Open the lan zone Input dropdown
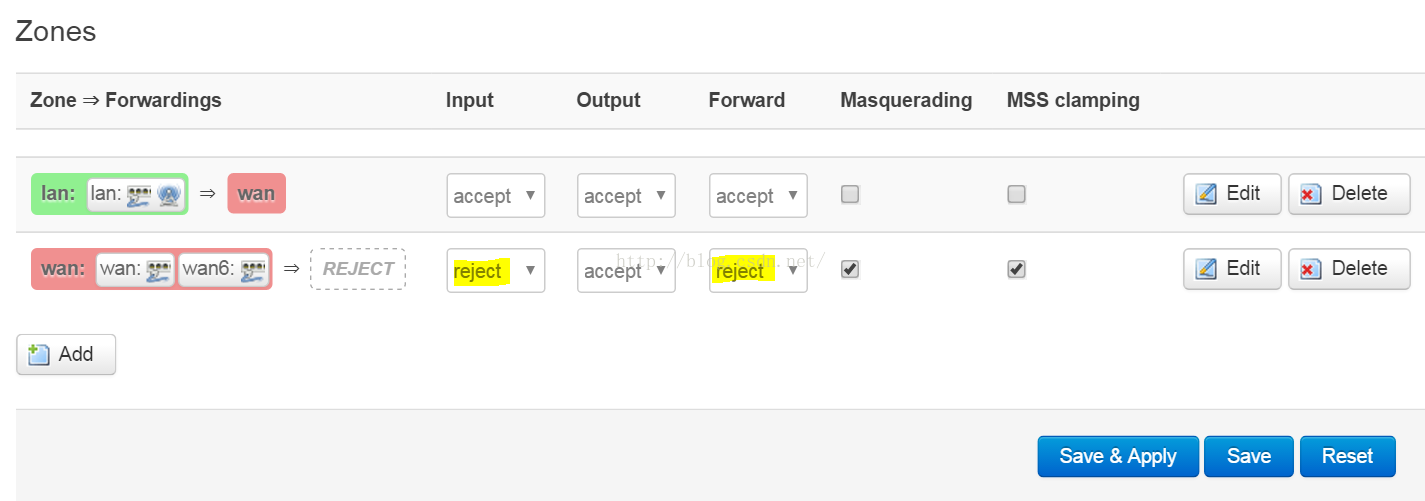This screenshot has height=501, width=1425. pos(496,196)
